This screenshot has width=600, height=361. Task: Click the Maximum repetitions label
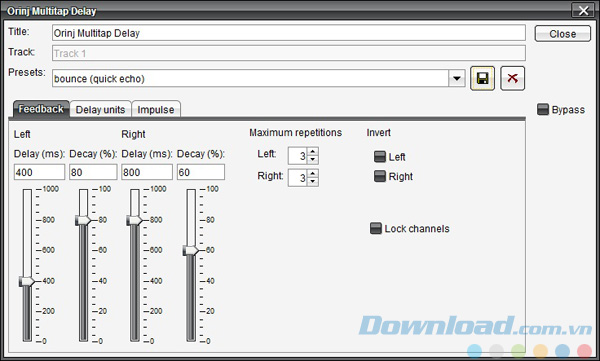[295, 133]
